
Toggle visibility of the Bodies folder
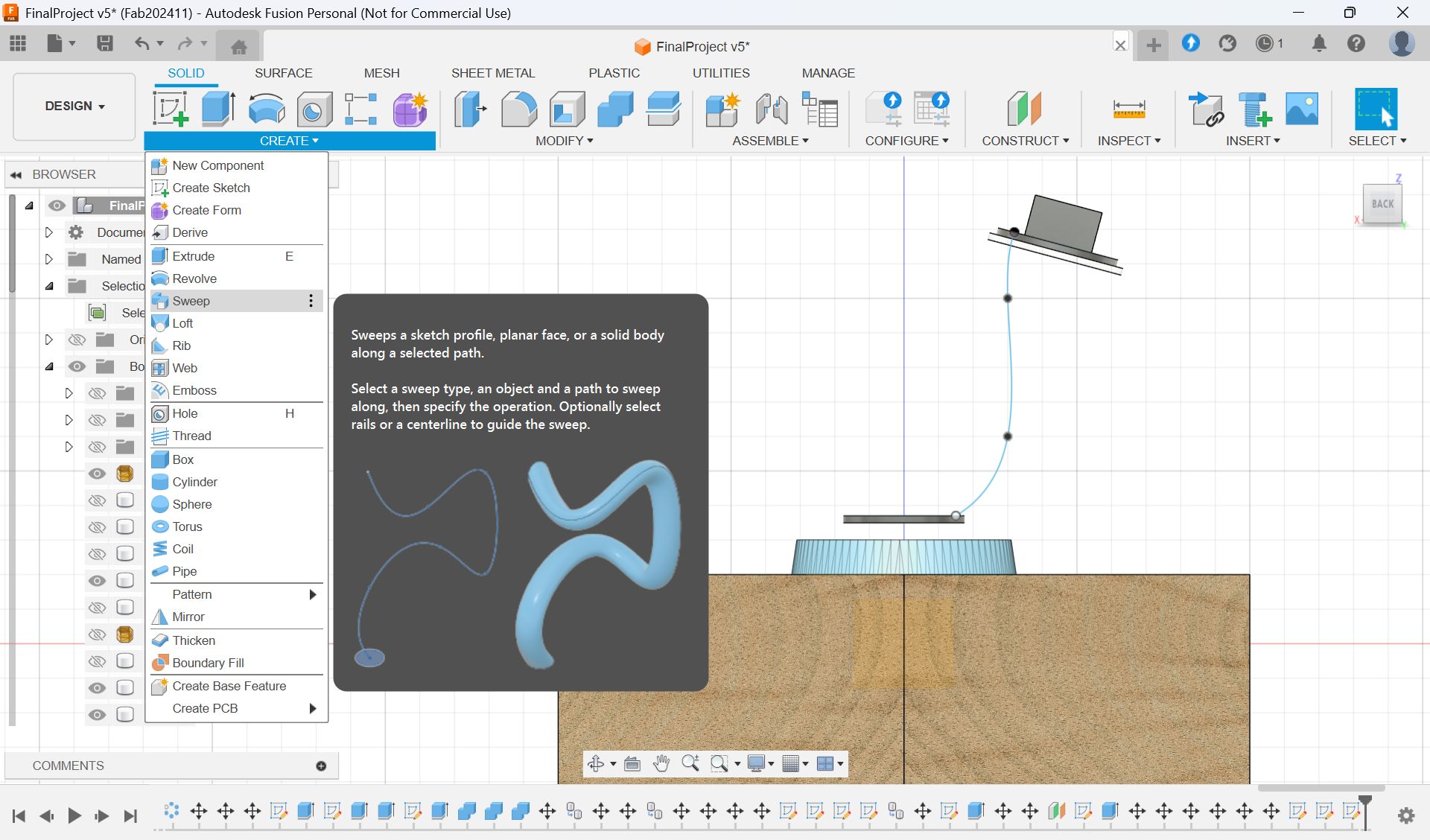click(77, 366)
